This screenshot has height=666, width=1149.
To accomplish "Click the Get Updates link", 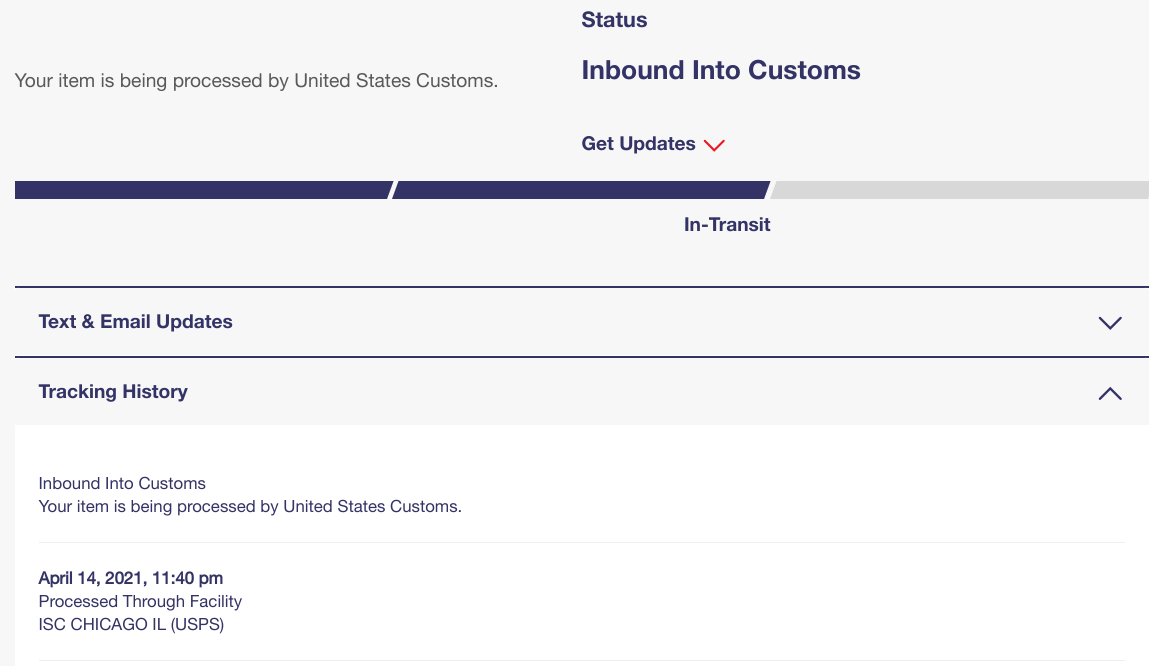I will tap(638, 143).
